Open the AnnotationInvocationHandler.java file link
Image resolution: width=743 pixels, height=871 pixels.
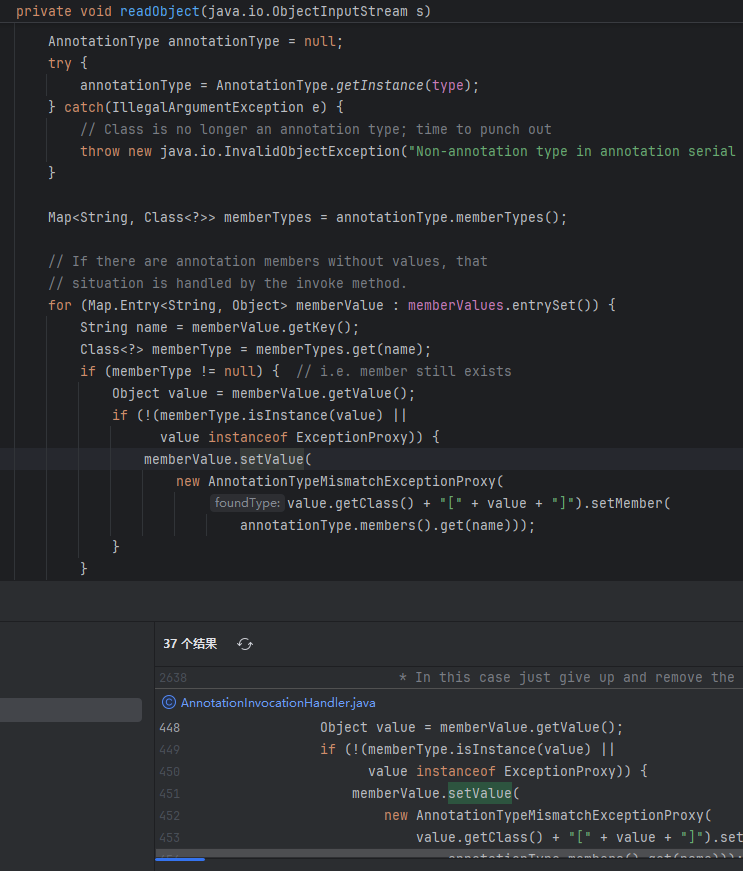click(x=280, y=703)
